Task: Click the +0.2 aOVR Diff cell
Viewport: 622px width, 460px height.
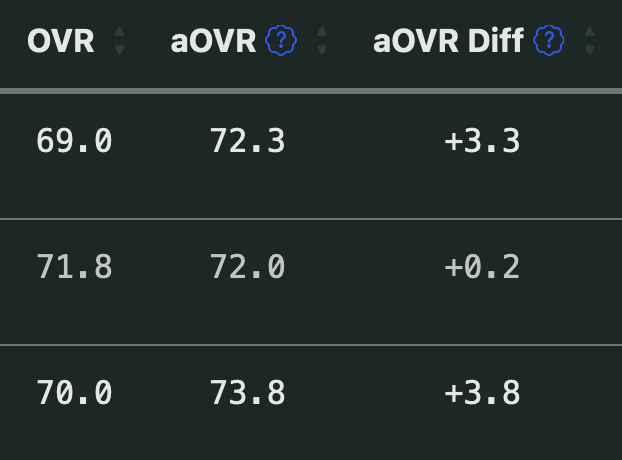Action: [482, 267]
